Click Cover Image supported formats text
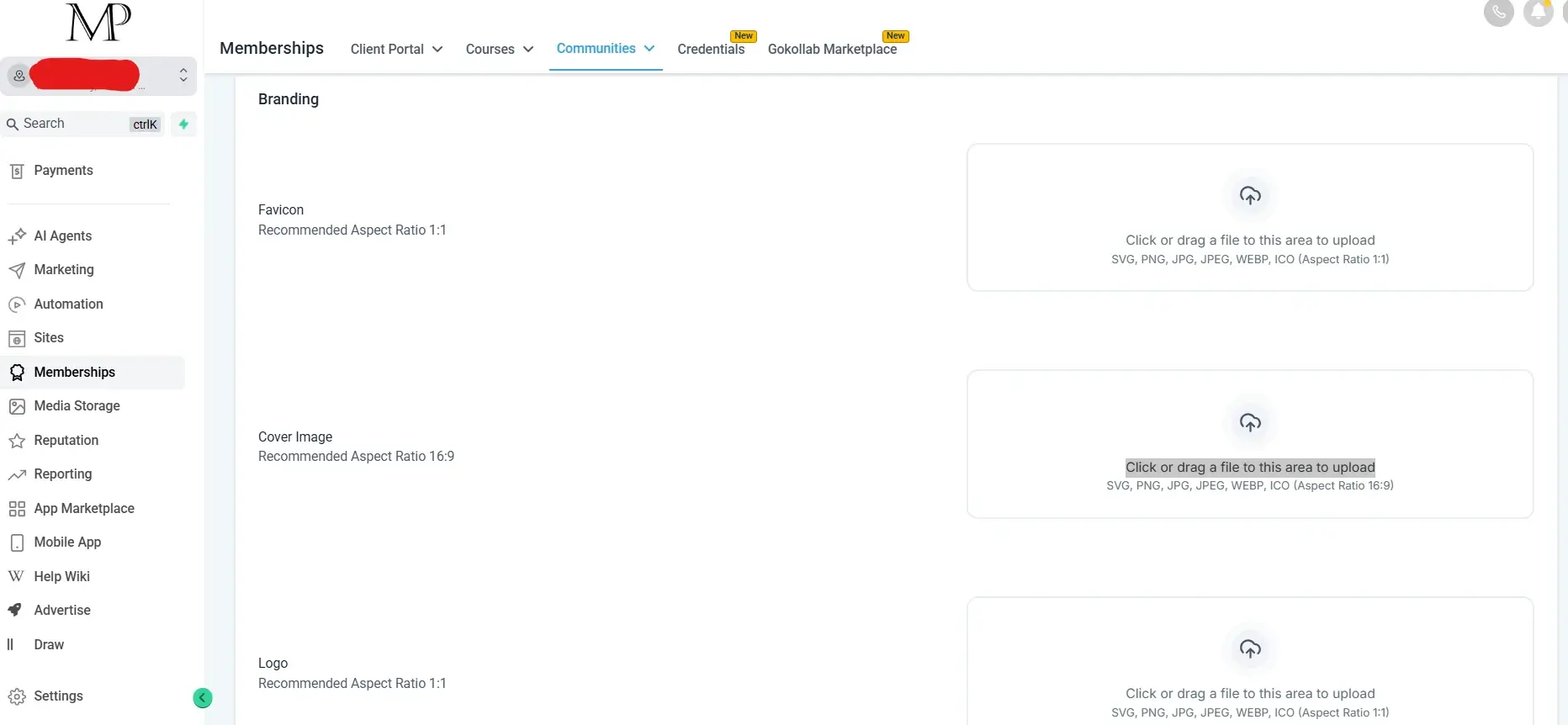Image resolution: width=1568 pixels, height=725 pixels. (1250, 486)
